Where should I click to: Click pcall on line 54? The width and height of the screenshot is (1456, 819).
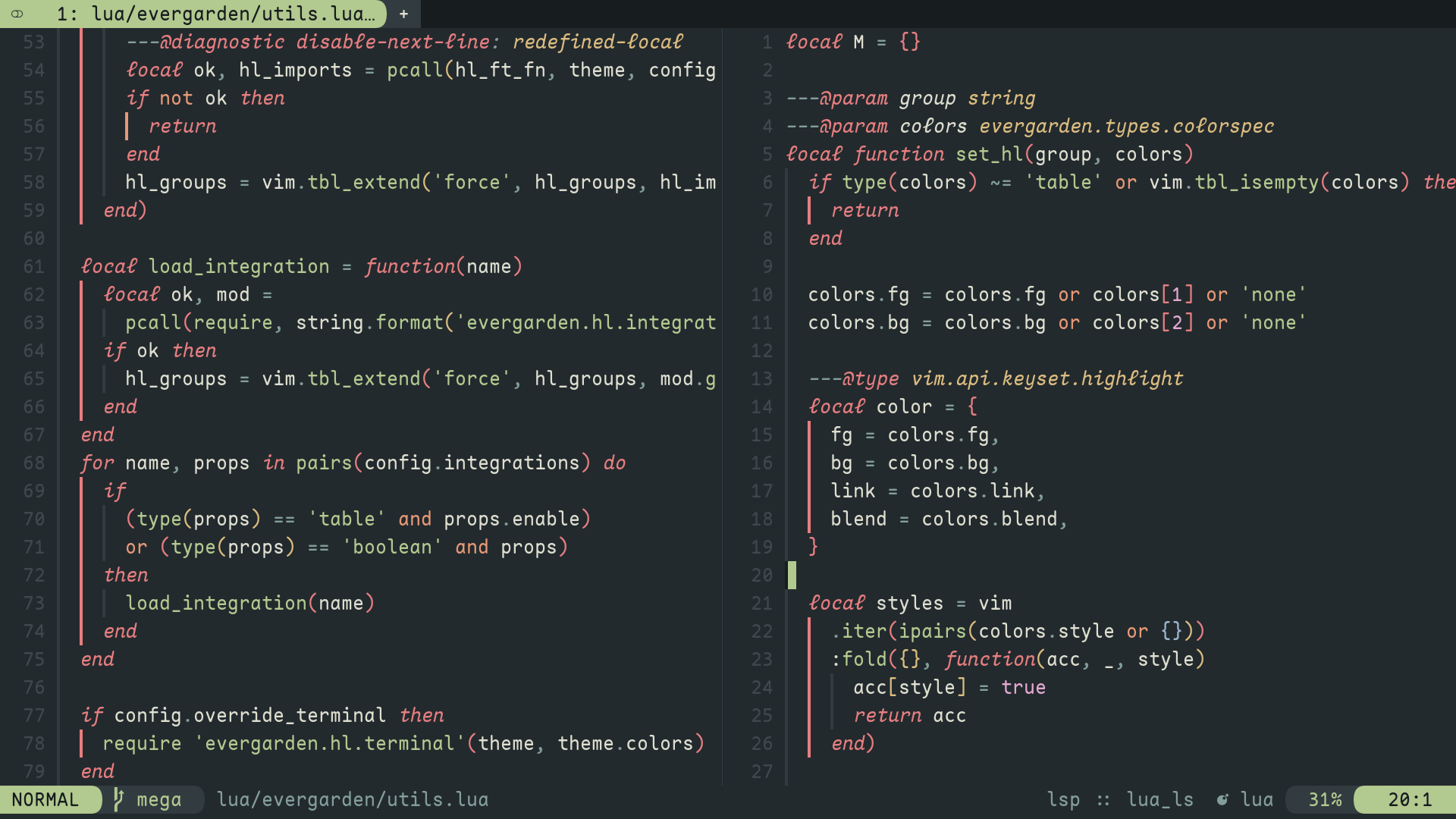(416, 71)
